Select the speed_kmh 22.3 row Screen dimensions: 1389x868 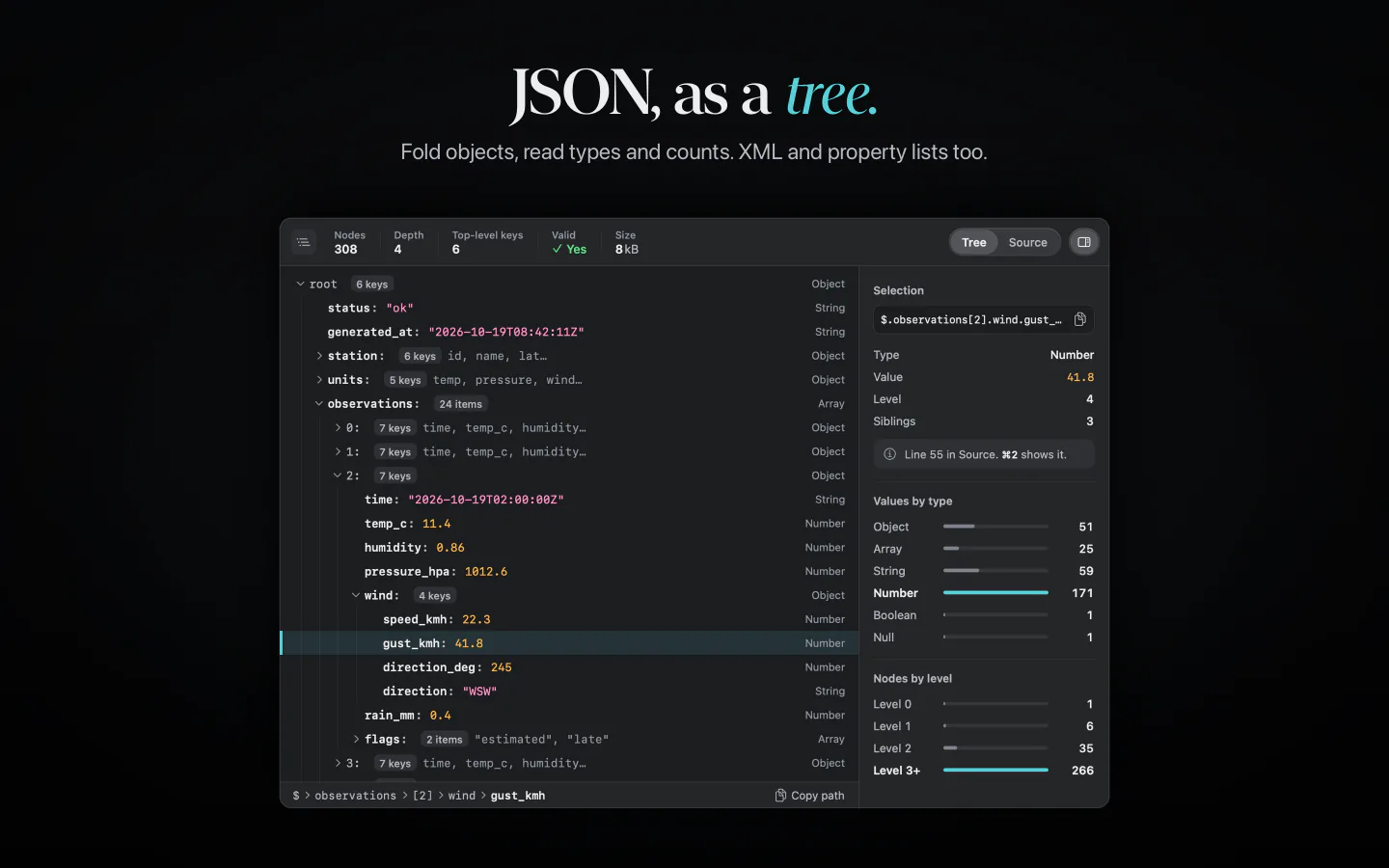[x=569, y=619]
